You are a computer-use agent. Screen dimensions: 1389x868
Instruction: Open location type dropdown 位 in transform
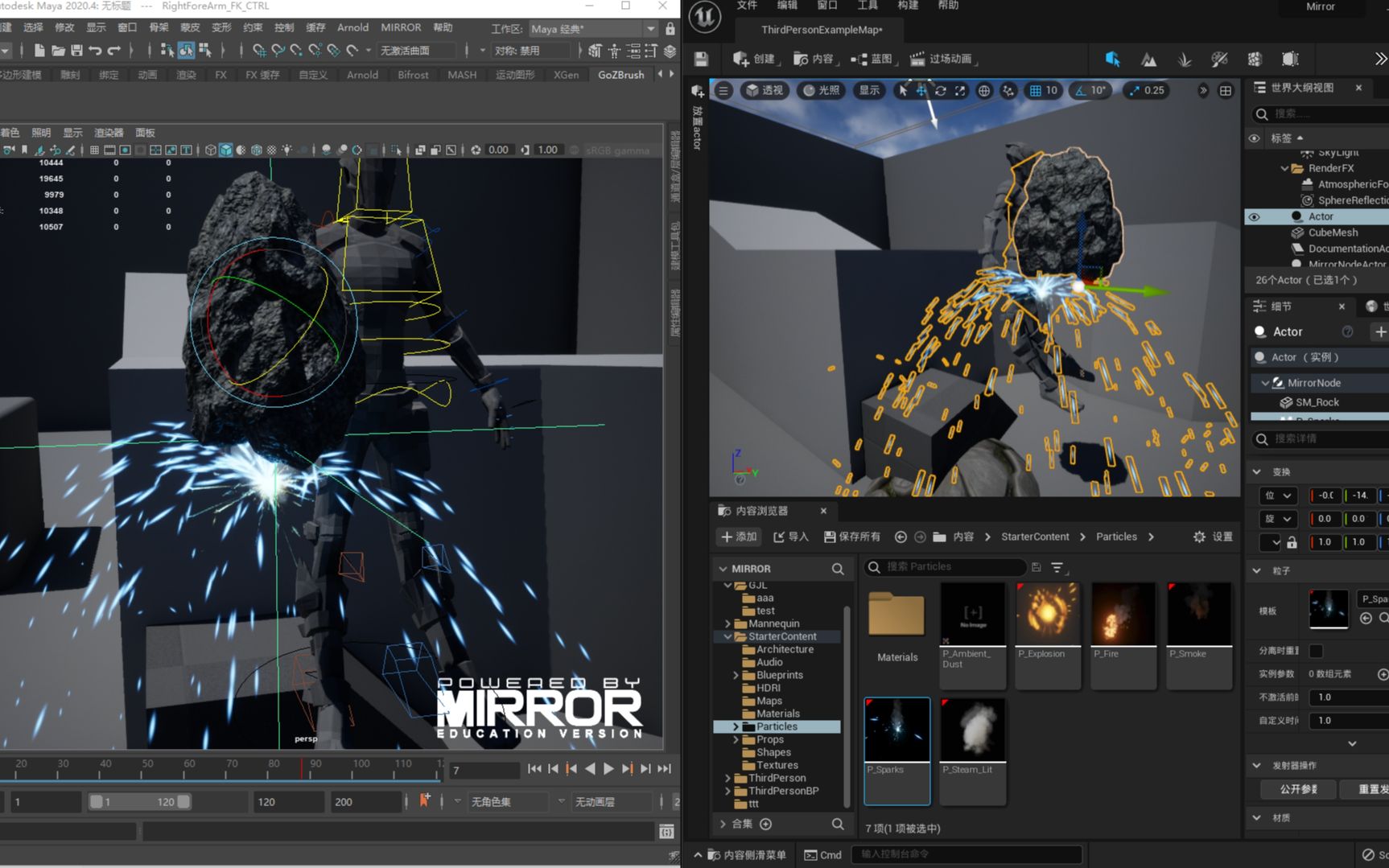[1278, 496]
